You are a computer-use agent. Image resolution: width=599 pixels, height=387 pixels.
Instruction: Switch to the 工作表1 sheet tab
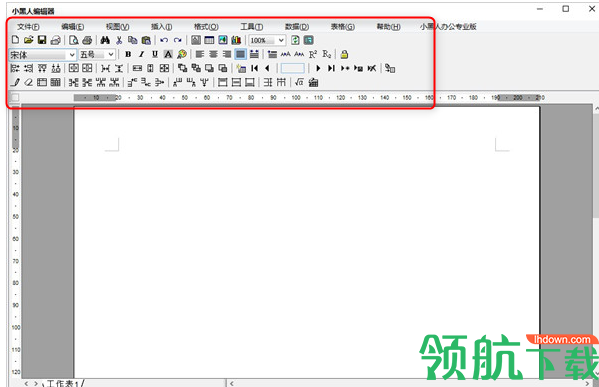point(63,383)
